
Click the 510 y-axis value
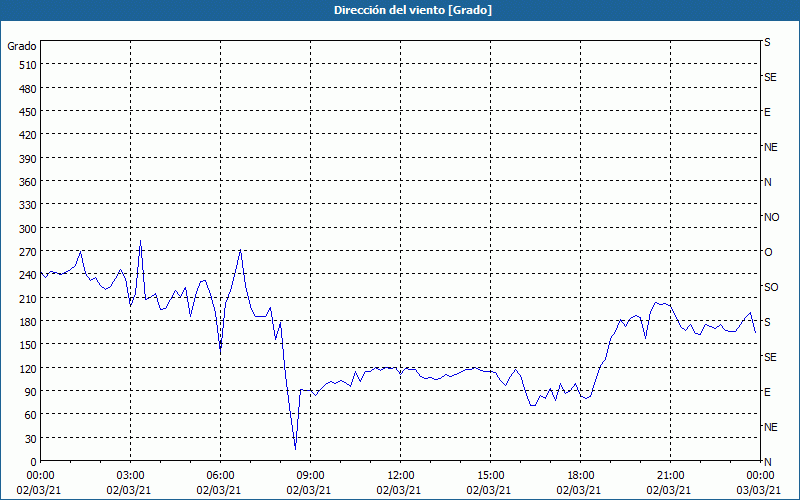tap(28, 65)
